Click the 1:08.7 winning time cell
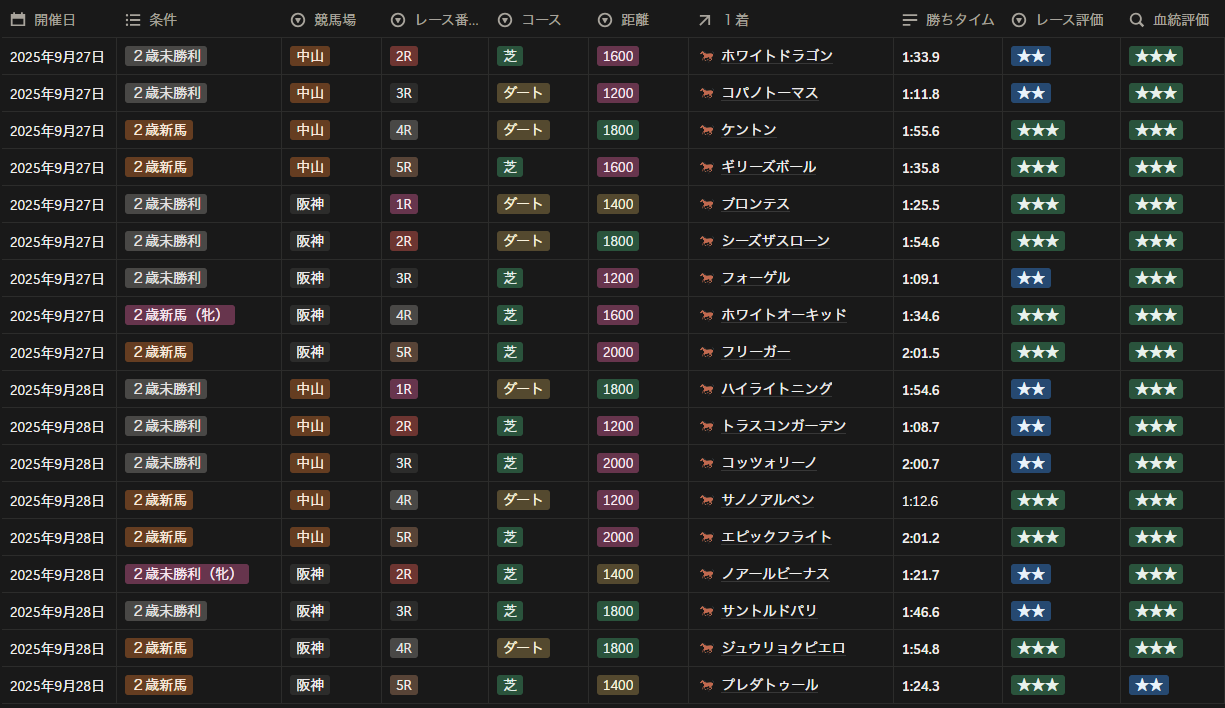The height and width of the screenshot is (708, 1225). pos(920,427)
